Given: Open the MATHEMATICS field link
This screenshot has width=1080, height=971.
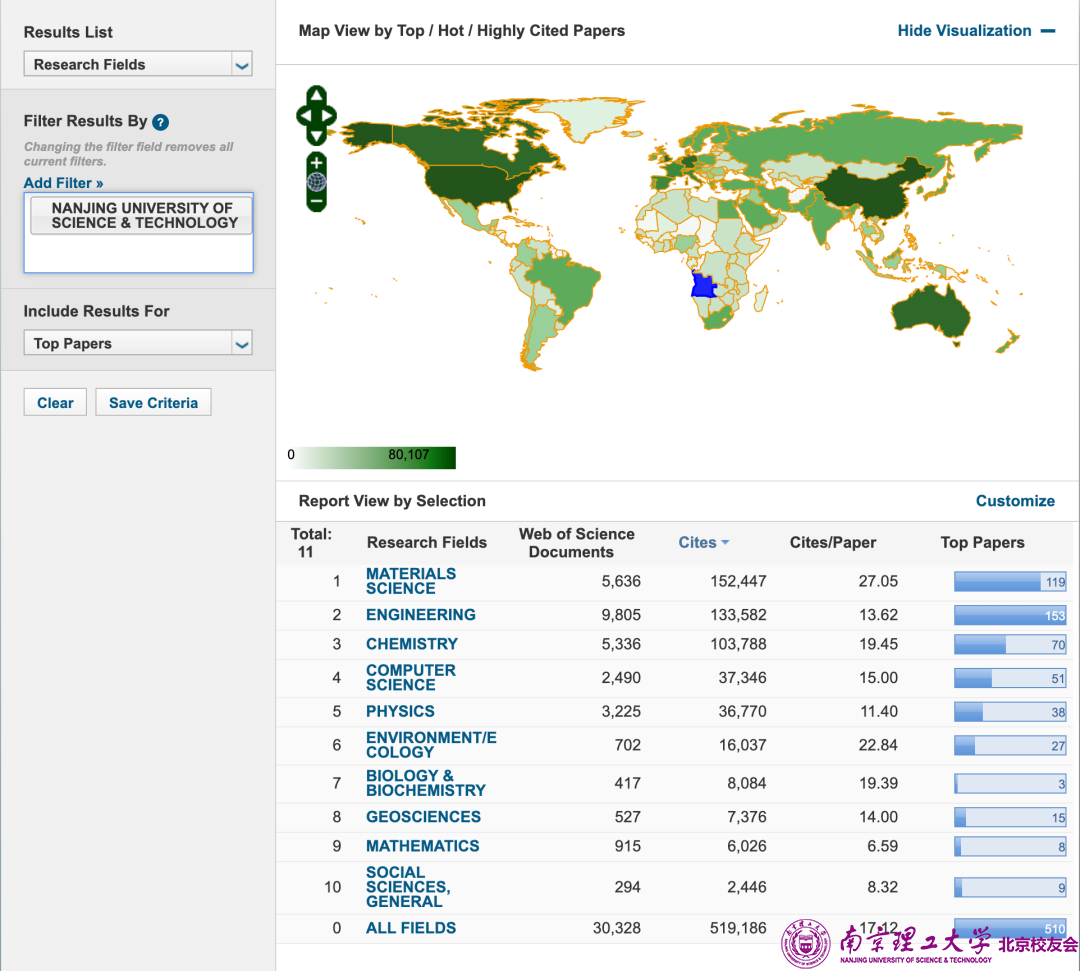Looking at the screenshot, I should point(423,846).
